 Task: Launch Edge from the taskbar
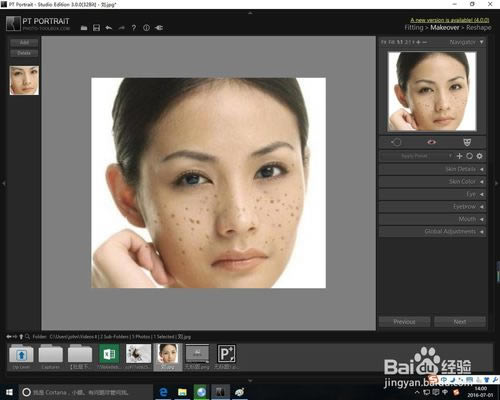point(163,392)
